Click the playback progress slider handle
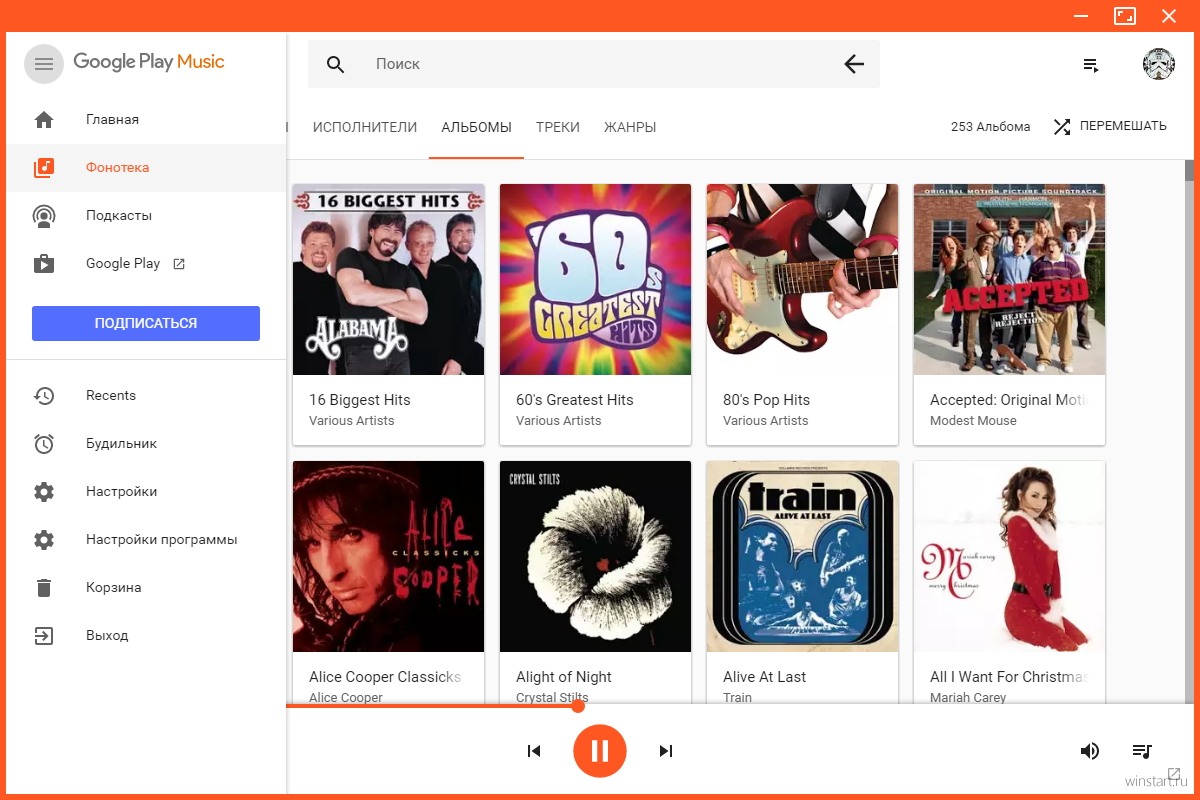Viewport: 1200px width, 800px height. 578,706
